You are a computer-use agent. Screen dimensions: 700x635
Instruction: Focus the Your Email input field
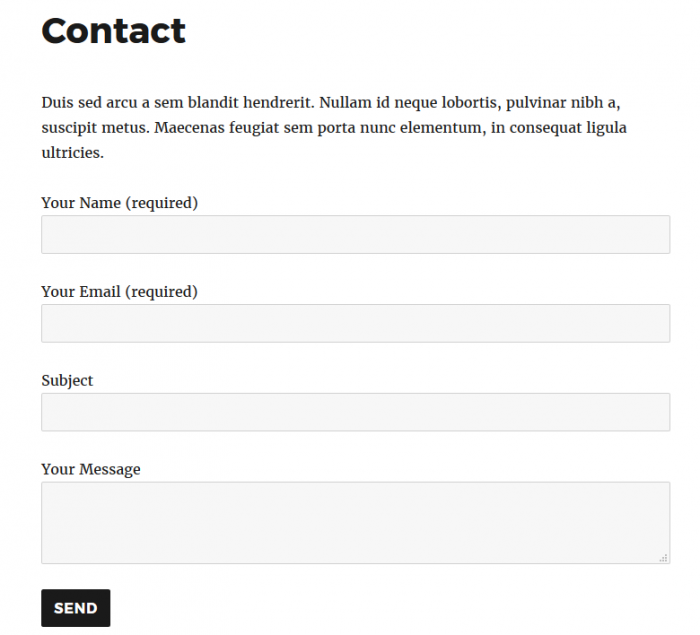click(x=355, y=324)
